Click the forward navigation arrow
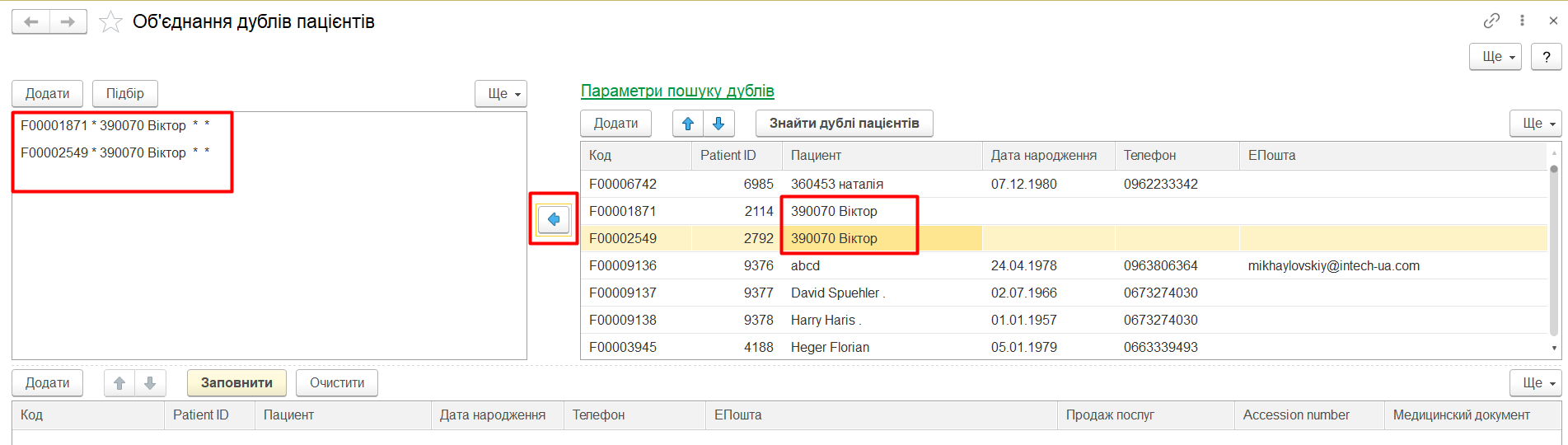The image size is (1568, 445). click(x=68, y=22)
